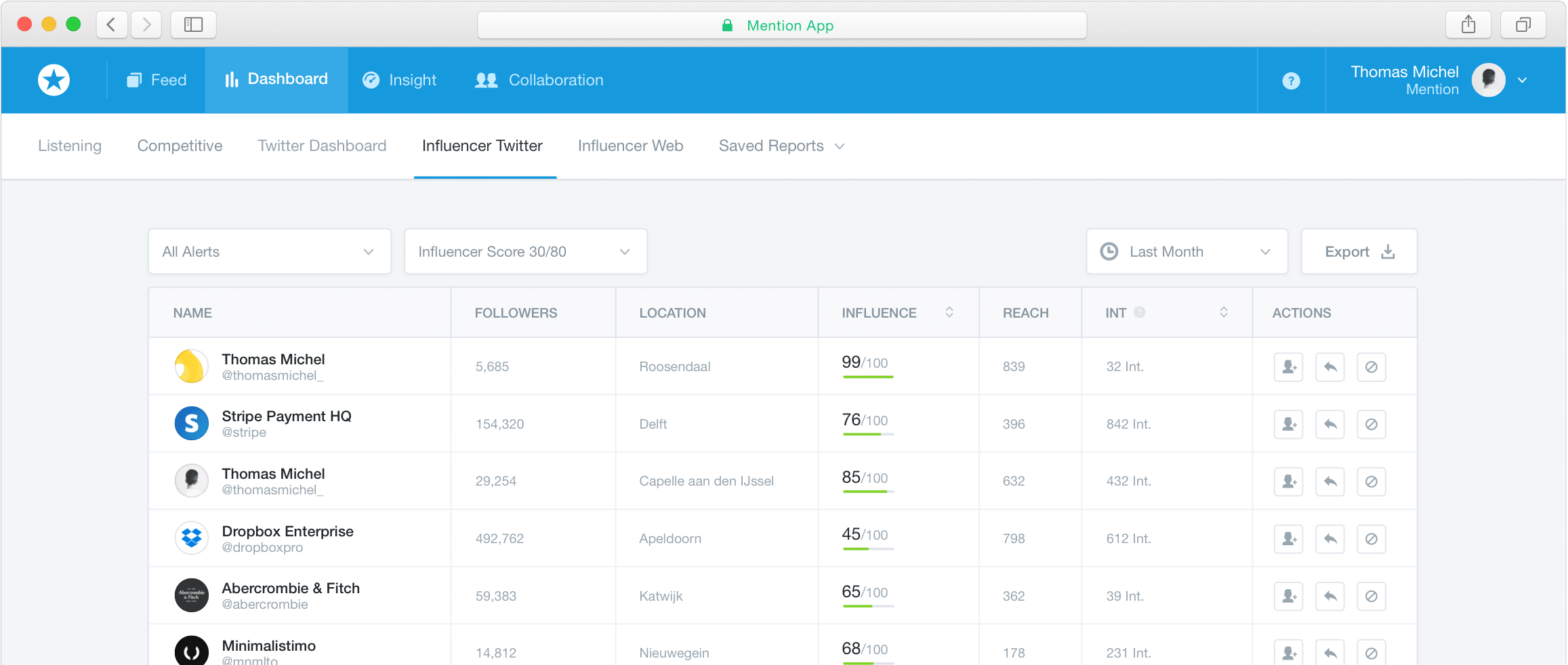This screenshot has width=1568, height=665.
Task: Follow Abercrombie & Fitch account
Action: click(x=1289, y=597)
